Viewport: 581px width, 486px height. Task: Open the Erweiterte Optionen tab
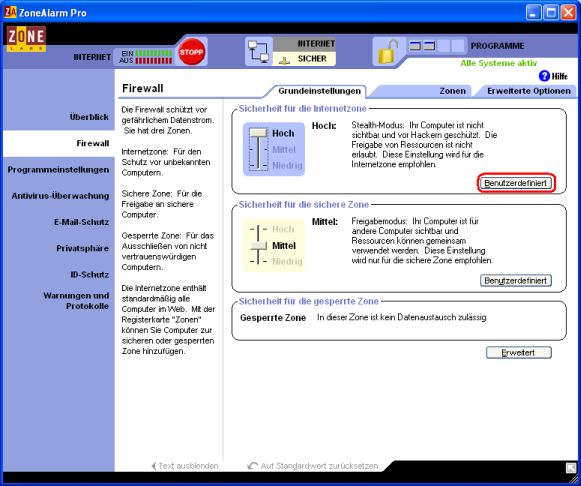[x=529, y=91]
